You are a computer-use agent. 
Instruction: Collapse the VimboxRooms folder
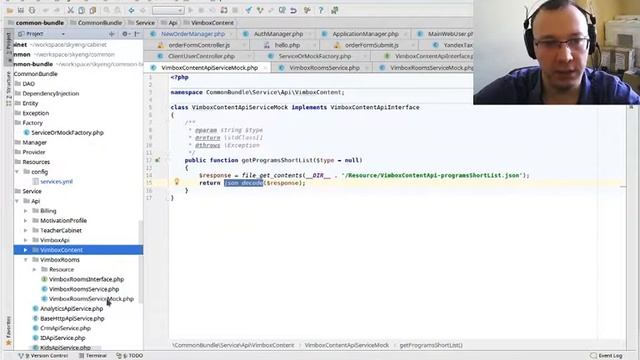[25, 260]
